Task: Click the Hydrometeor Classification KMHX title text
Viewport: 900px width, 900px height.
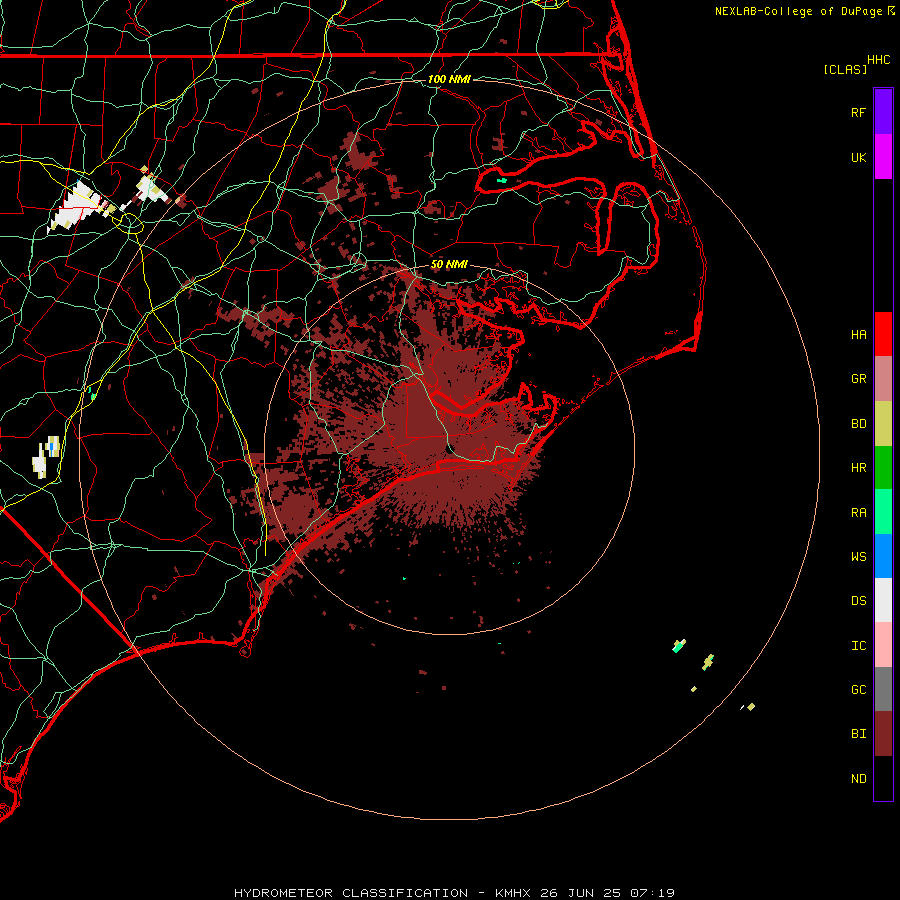Action: point(454,893)
